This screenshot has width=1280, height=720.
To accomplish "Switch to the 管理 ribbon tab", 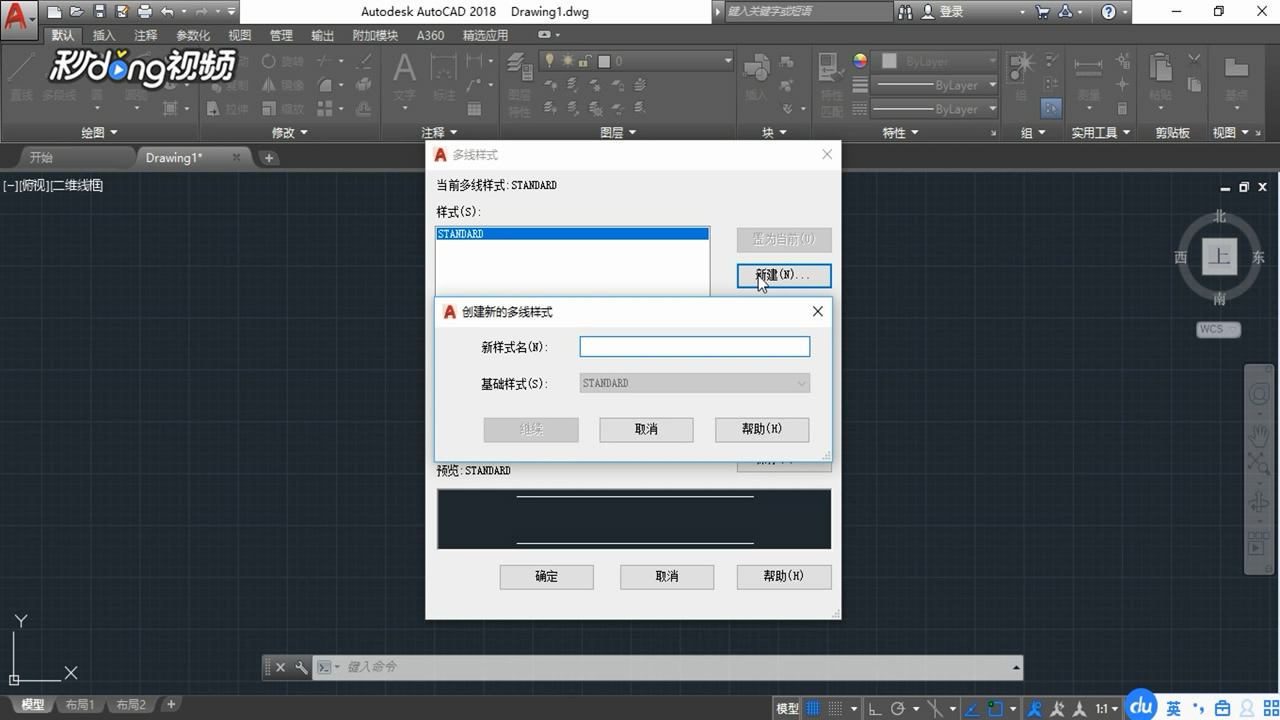I will [x=281, y=35].
